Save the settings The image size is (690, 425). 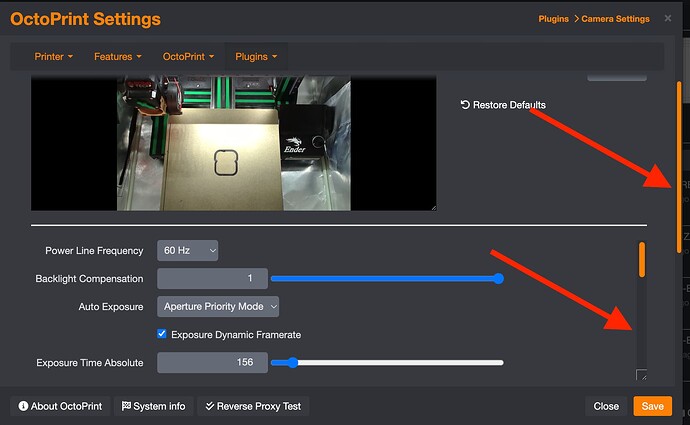pyautogui.click(x=653, y=406)
